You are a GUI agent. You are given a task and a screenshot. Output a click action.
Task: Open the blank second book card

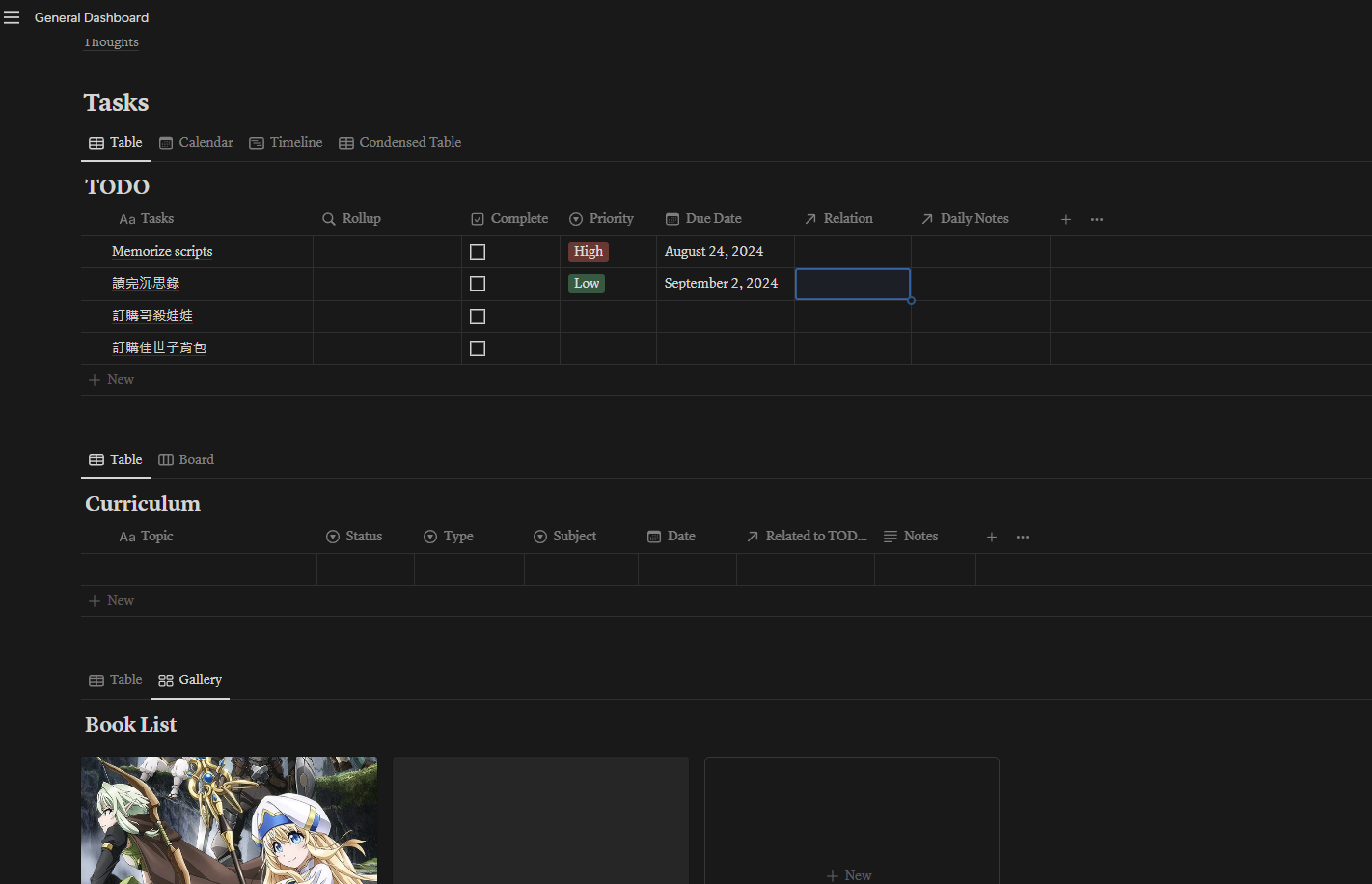(540, 820)
